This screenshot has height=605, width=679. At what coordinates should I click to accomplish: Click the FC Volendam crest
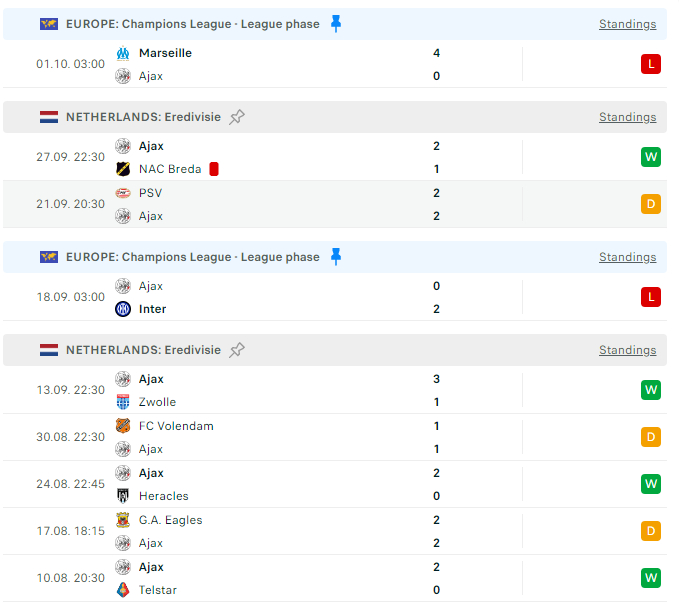click(123, 426)
